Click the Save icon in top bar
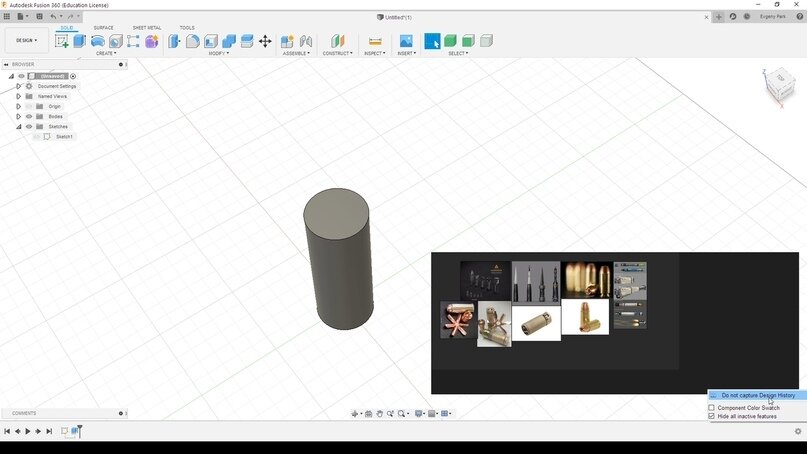 39,16
